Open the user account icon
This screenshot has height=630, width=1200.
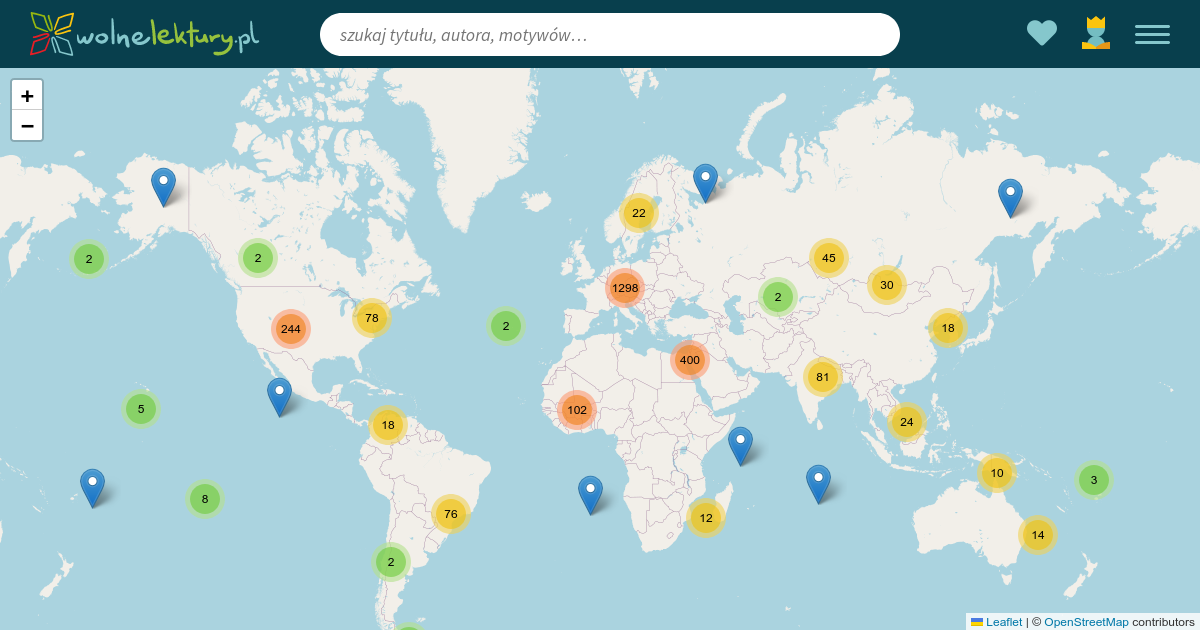point(1096,33)
